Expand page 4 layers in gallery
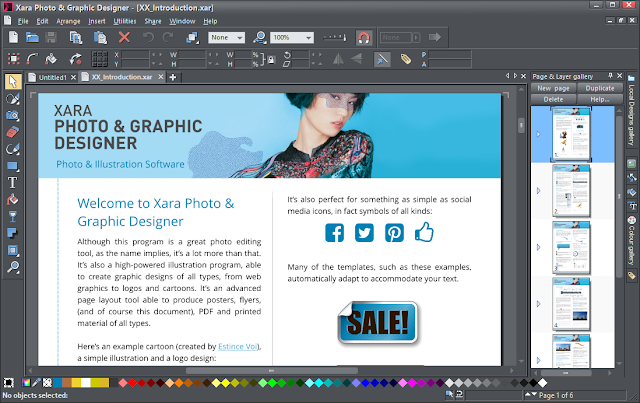 pos(538,304)
